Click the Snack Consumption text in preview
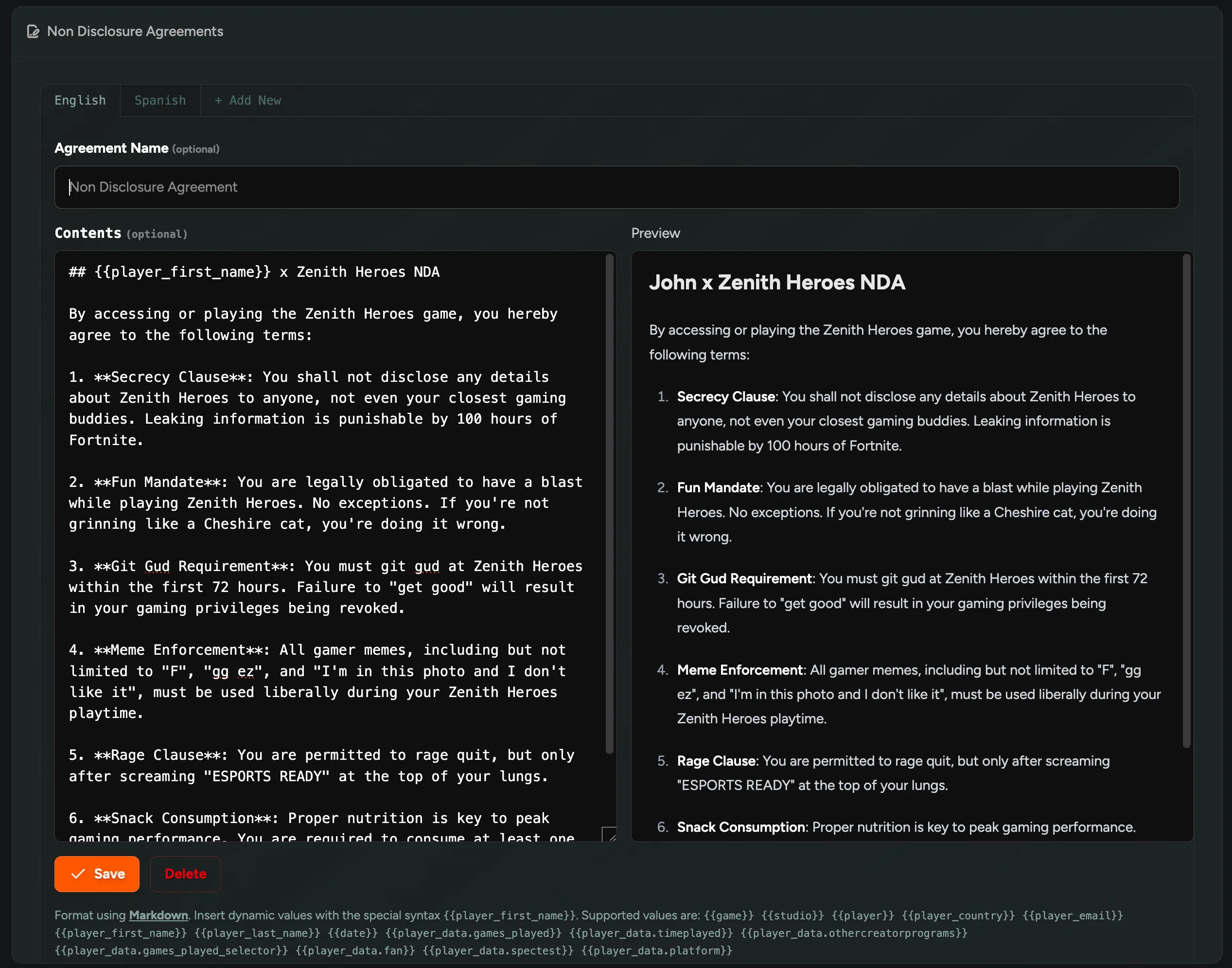The image size is (1232, 968). 741,827
